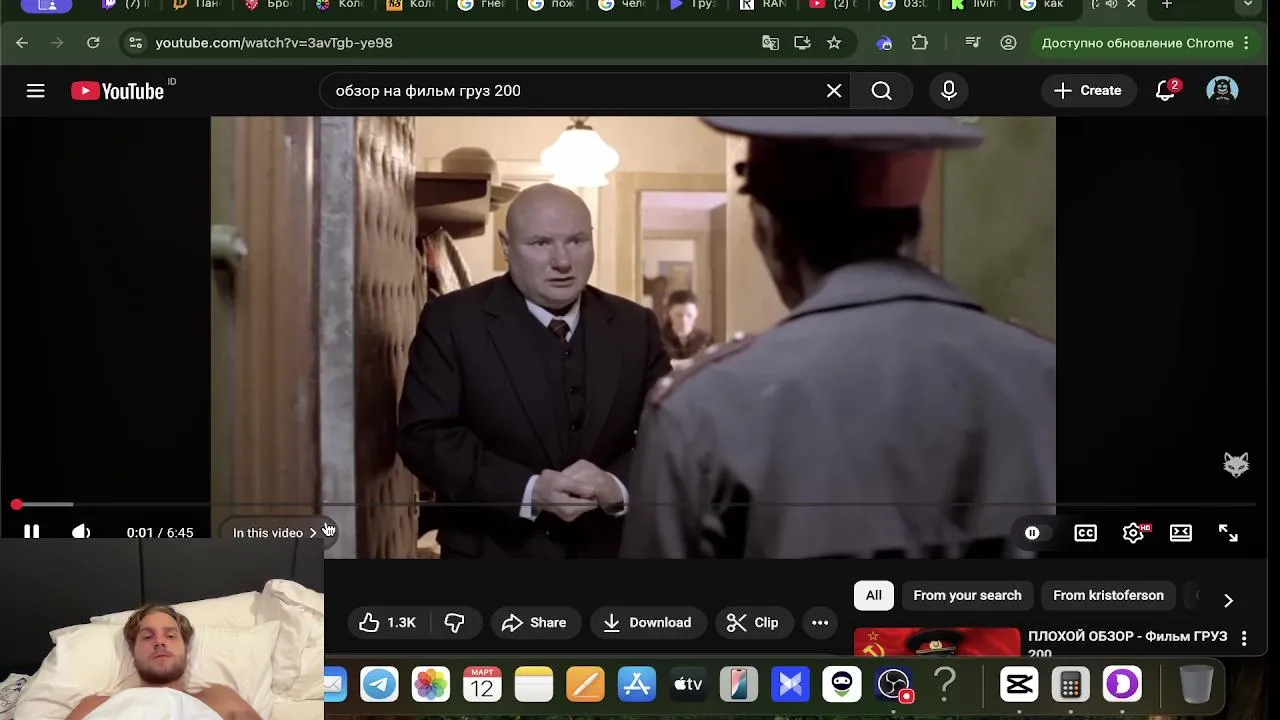Screen dimensions: 1280x720
Task: Install app icon in address bar
Action: pos(802,43)
